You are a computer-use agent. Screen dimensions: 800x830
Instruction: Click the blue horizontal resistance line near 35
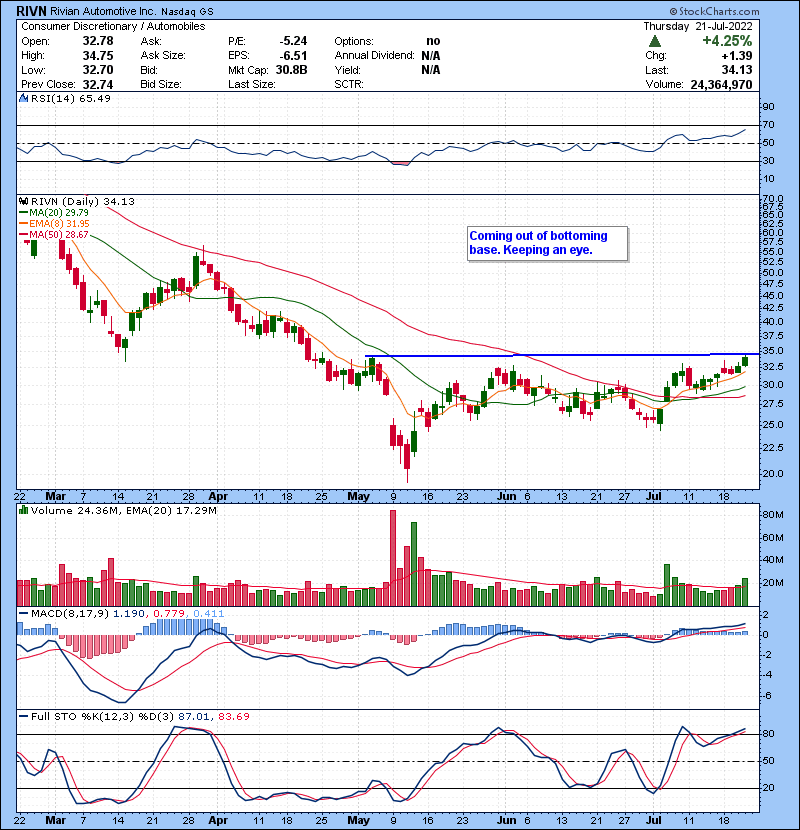point(562,355)
